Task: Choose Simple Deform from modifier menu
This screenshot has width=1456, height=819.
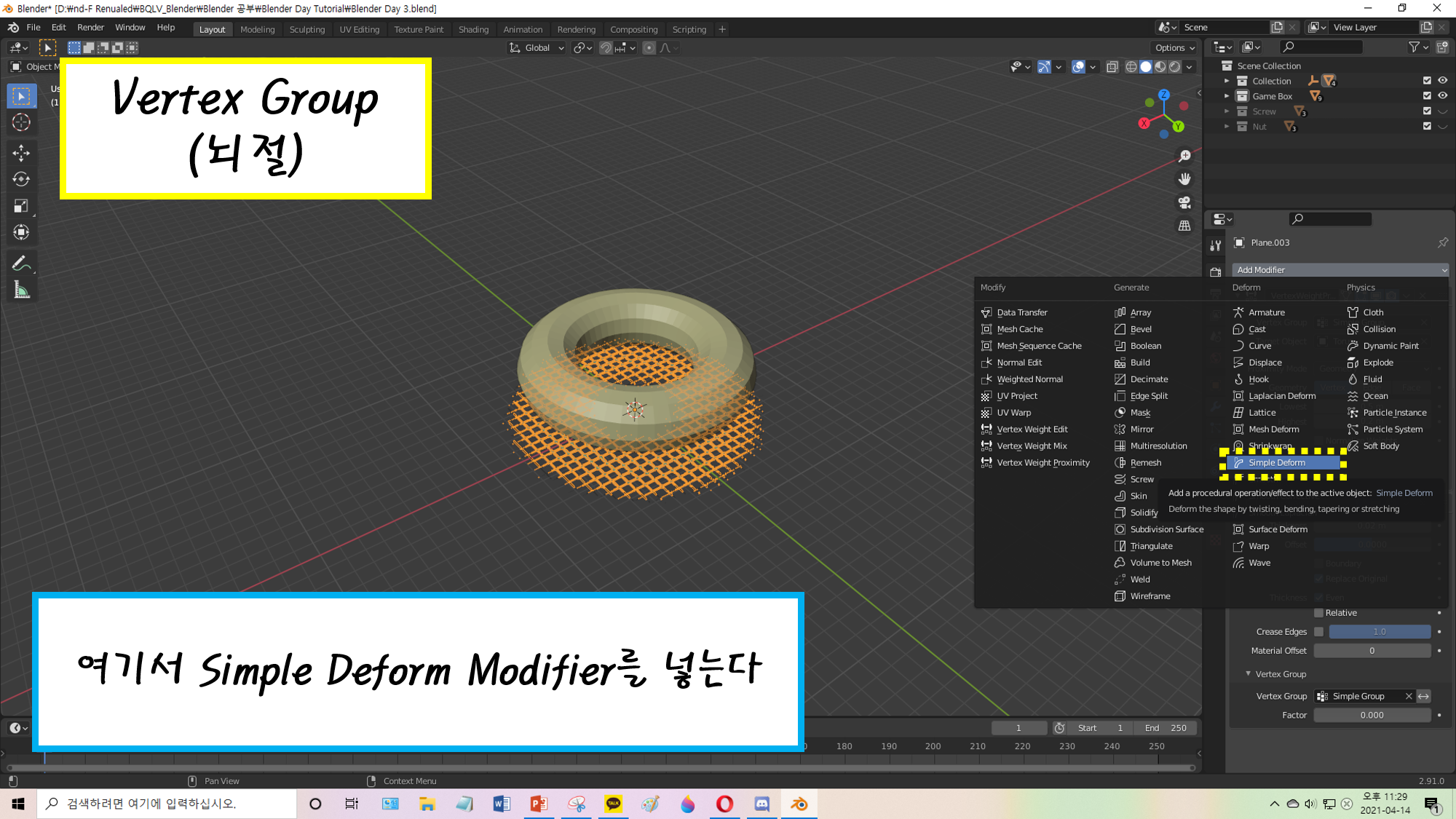Action: [1277, 463]
